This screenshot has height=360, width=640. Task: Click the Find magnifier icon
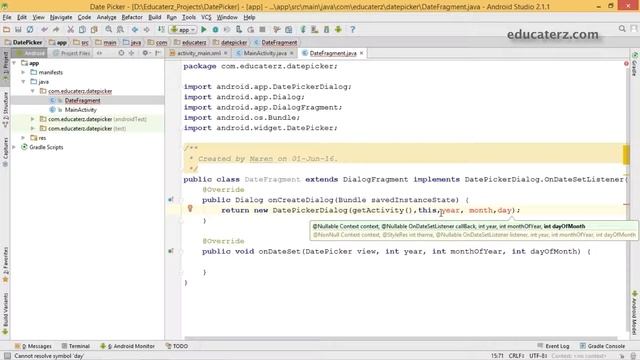pos(109,29)
